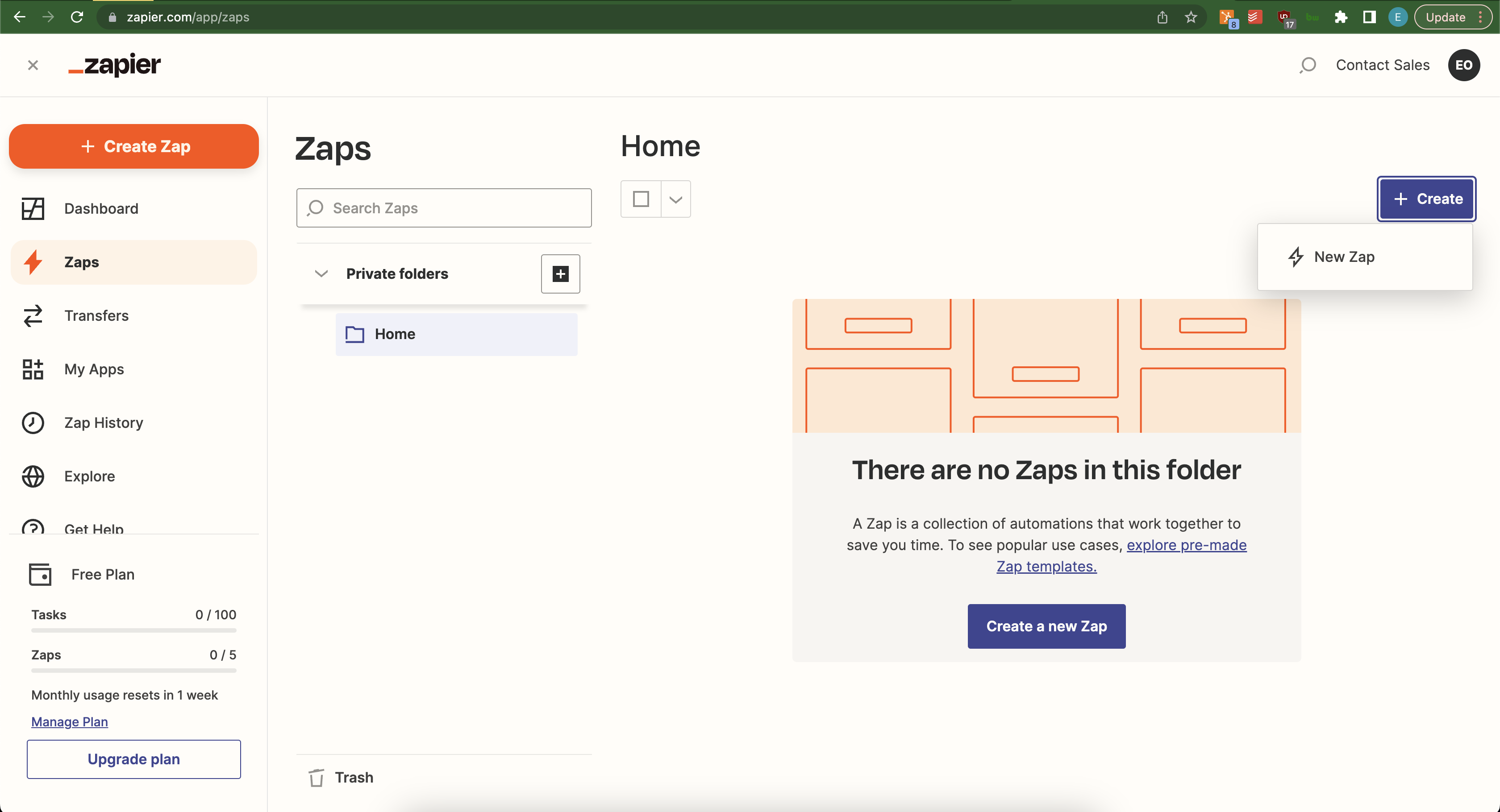
Task: Select the Home folder row
Action: 456,334
